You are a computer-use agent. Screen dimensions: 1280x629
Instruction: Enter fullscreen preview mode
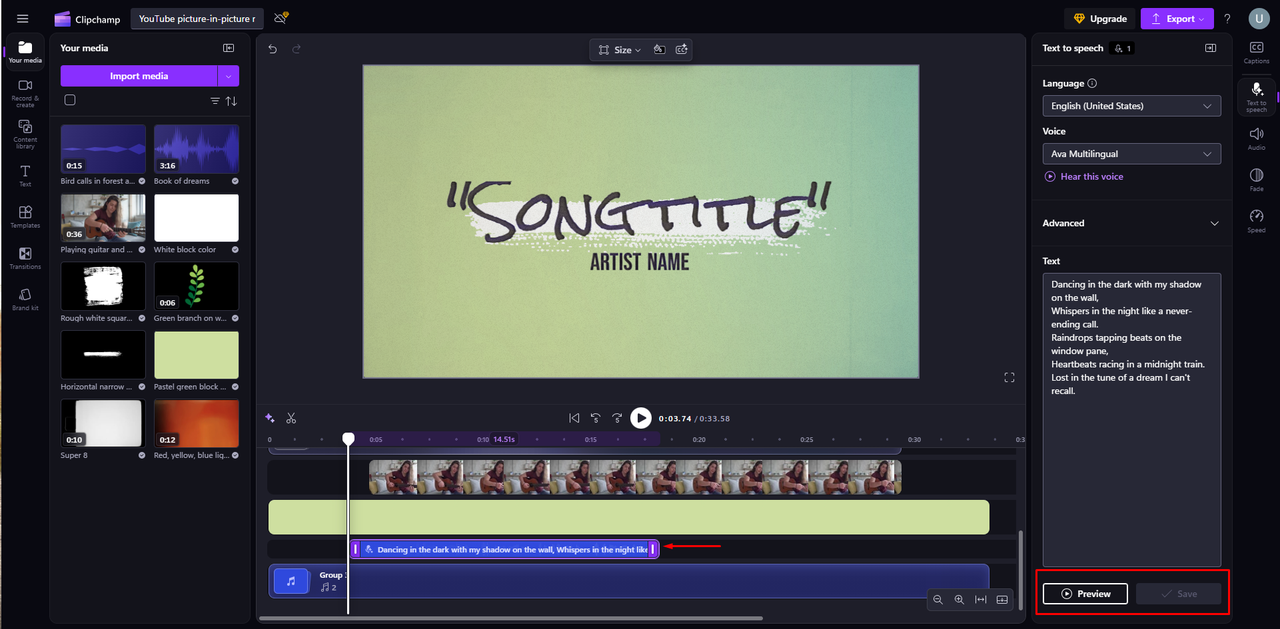tap(1009, 377)
